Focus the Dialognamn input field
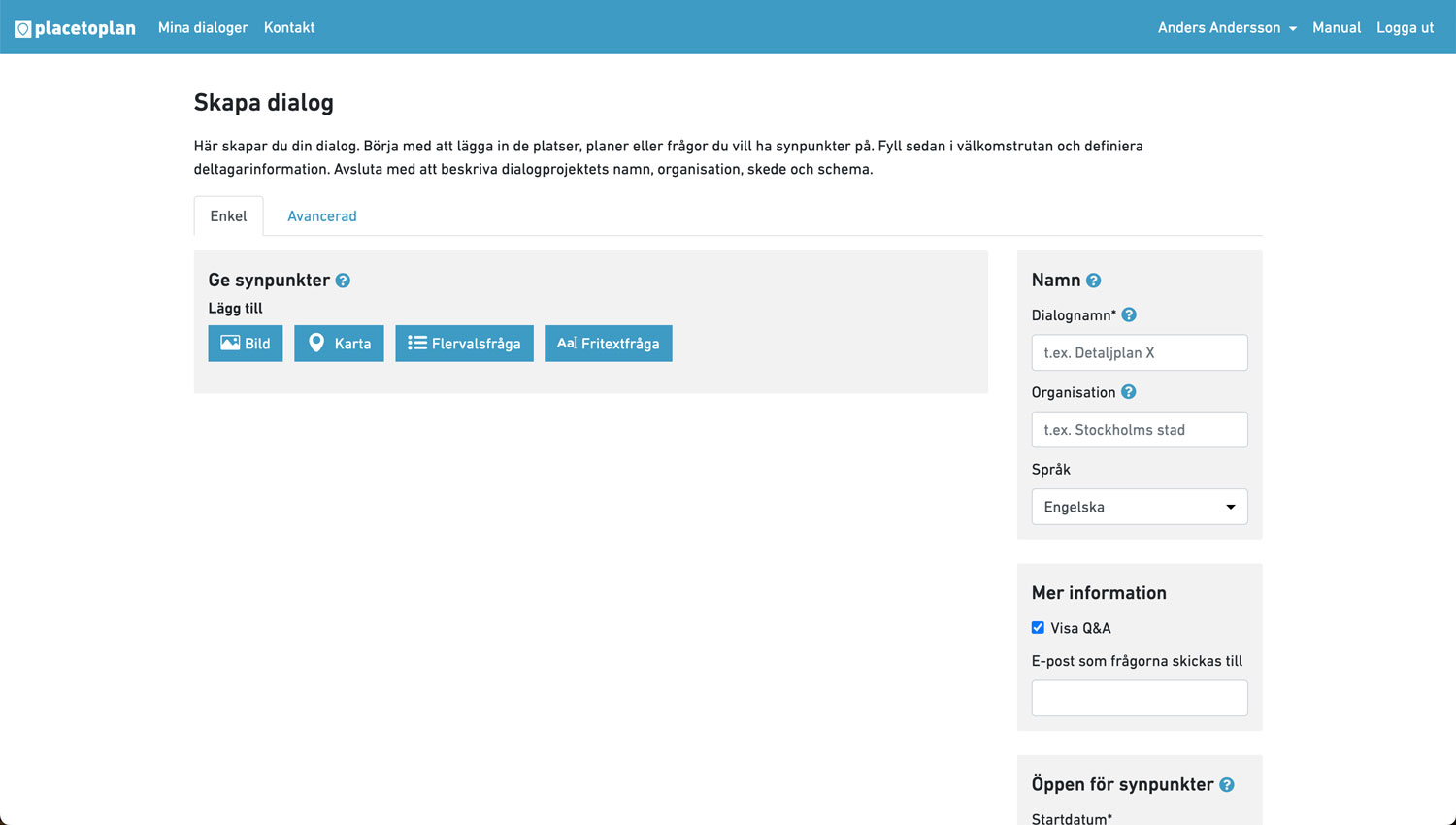Screen dimensions: 1456x825 point(1139,353)
